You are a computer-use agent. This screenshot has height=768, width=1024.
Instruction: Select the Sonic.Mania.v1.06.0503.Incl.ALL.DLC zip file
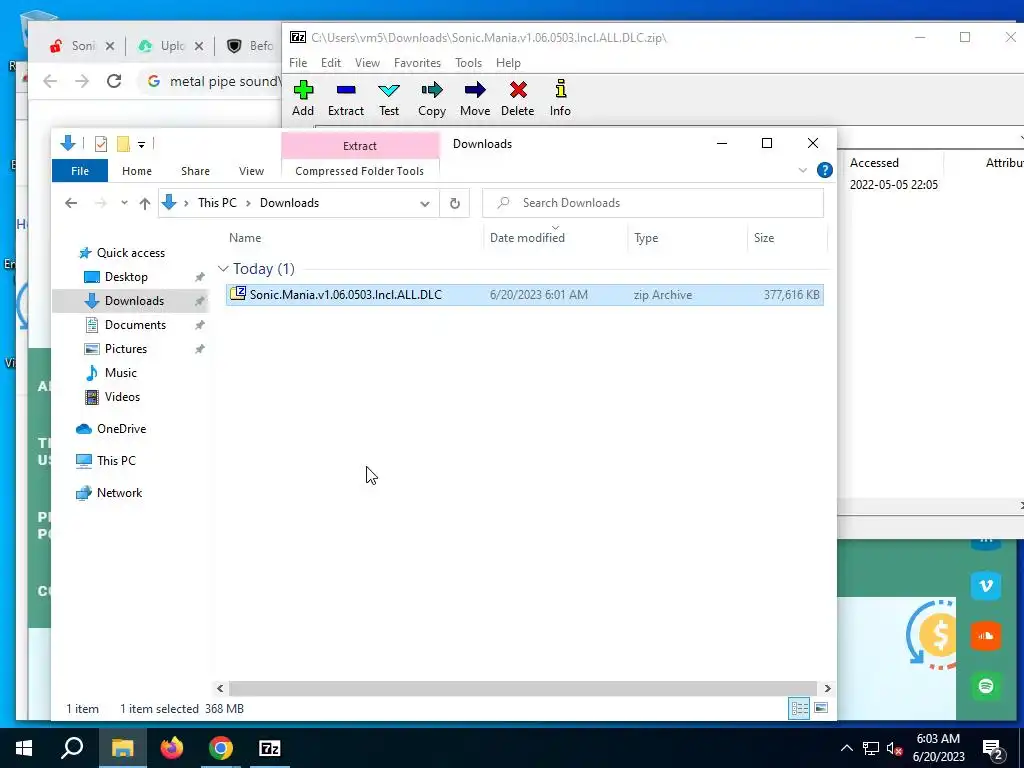[525, 295]
